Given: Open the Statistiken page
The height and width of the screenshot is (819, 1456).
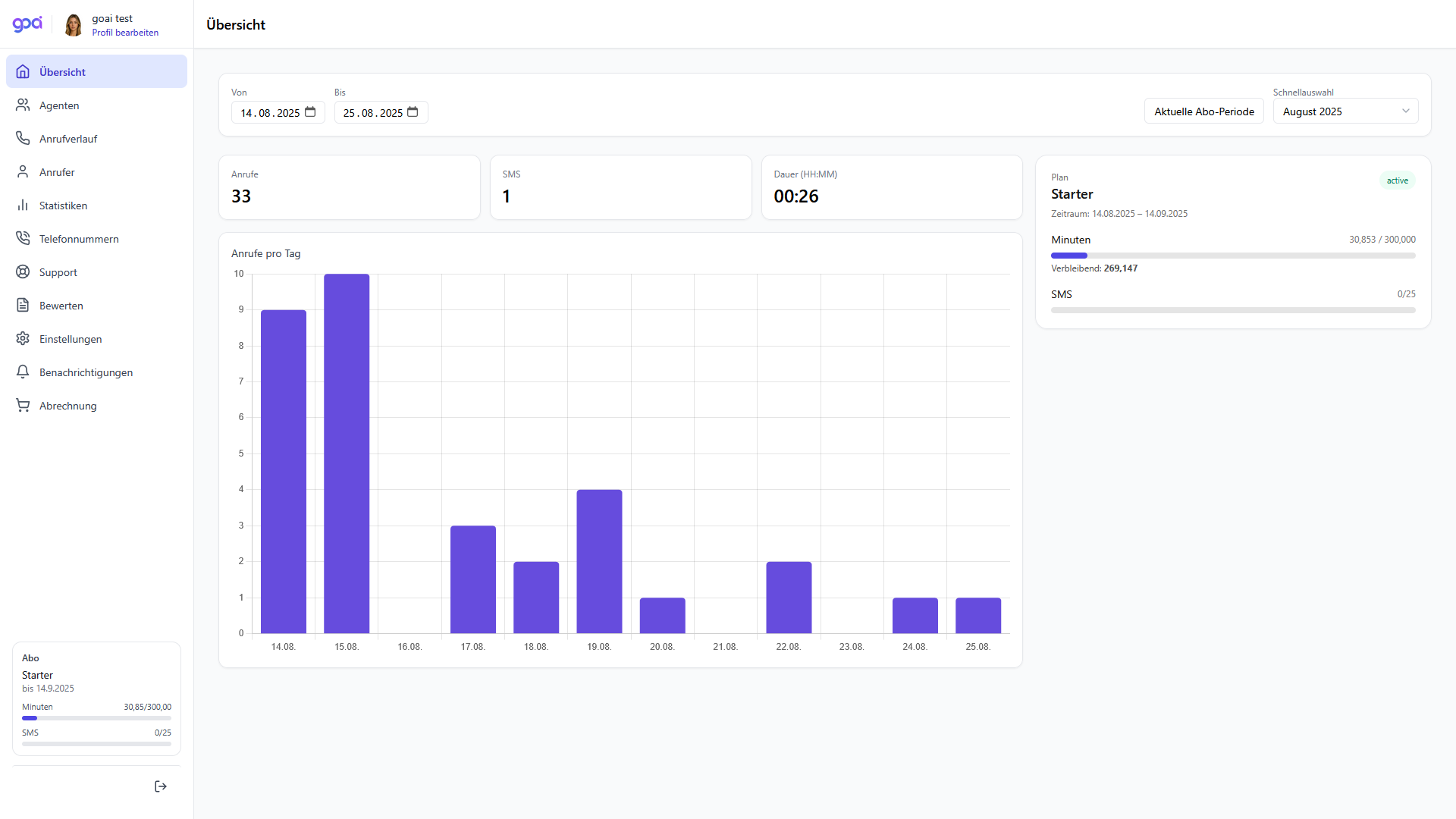Looking at the screenshot, I should point(63,206).
